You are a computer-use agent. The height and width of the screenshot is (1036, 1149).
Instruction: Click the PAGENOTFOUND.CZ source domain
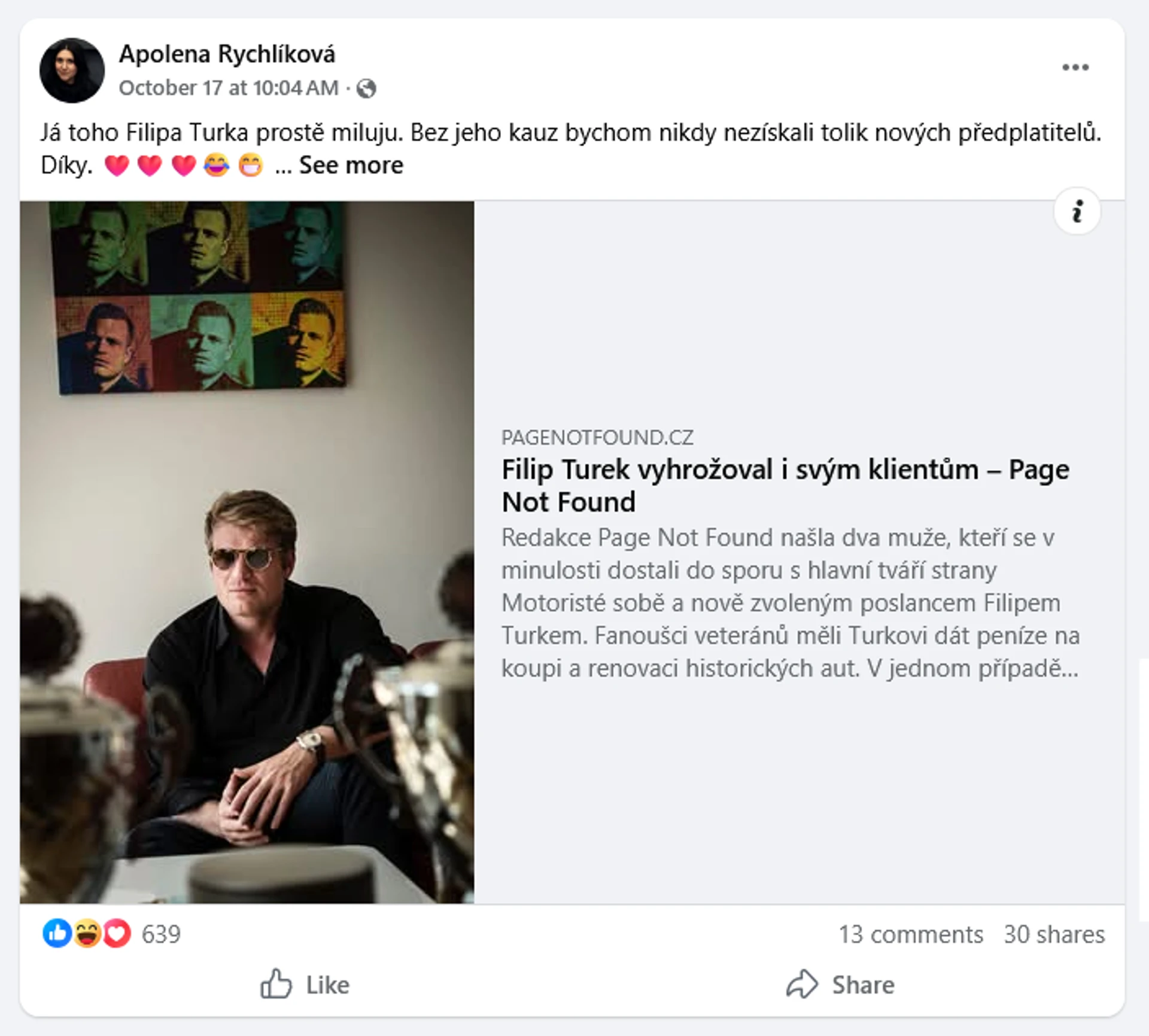coord(597,438)
